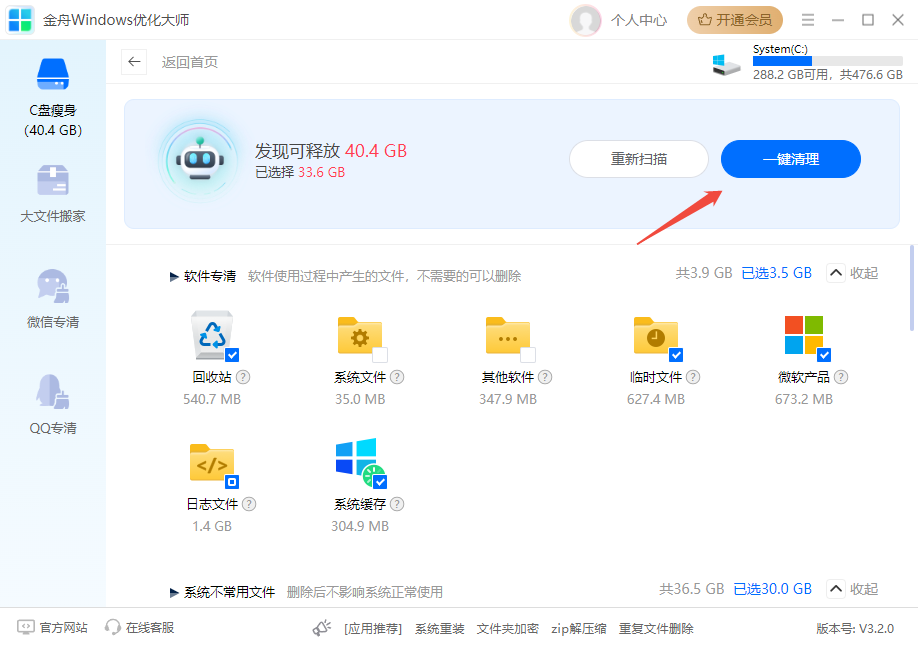Click the 开通会员 membership button

pyautogui.click(x=735, y=20)
